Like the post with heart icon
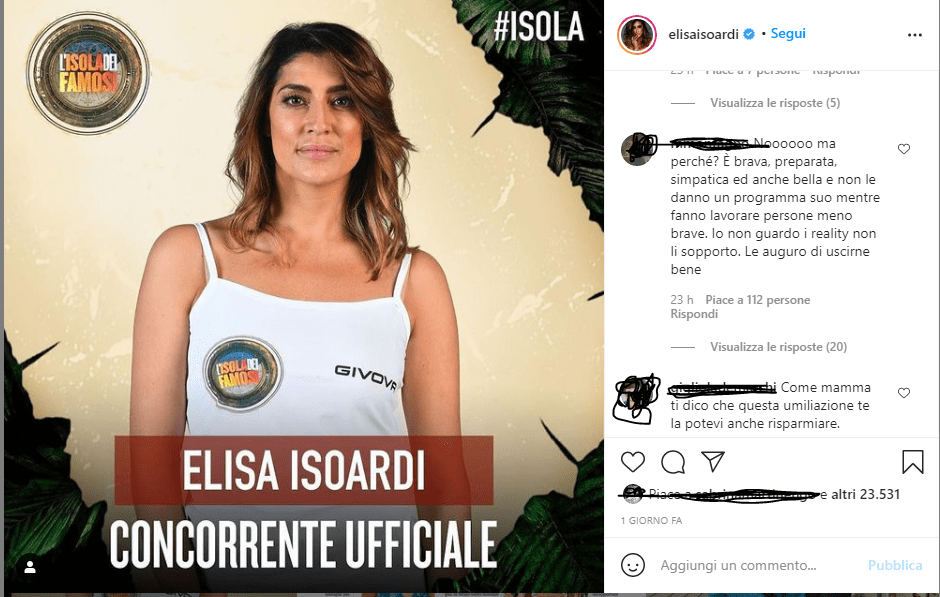The height and width of the screenshot is (597, 940). (632, 462)
